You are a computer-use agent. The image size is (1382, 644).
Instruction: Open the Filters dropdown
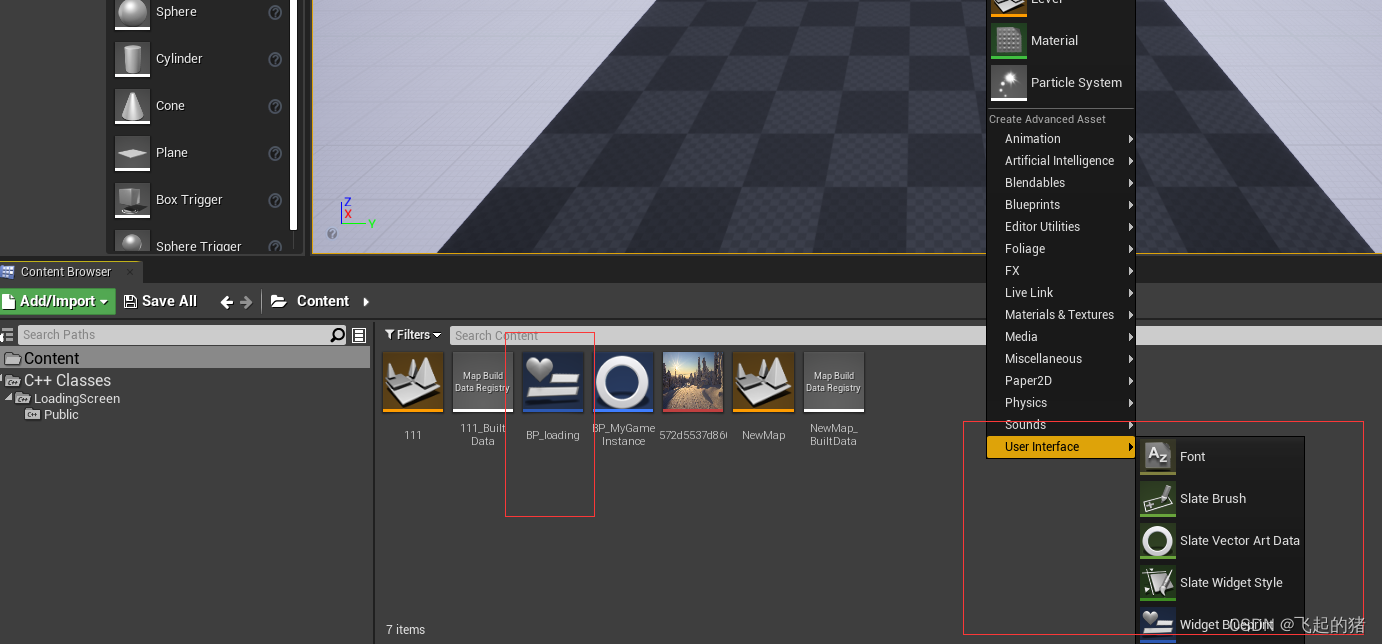click(413, 335)
